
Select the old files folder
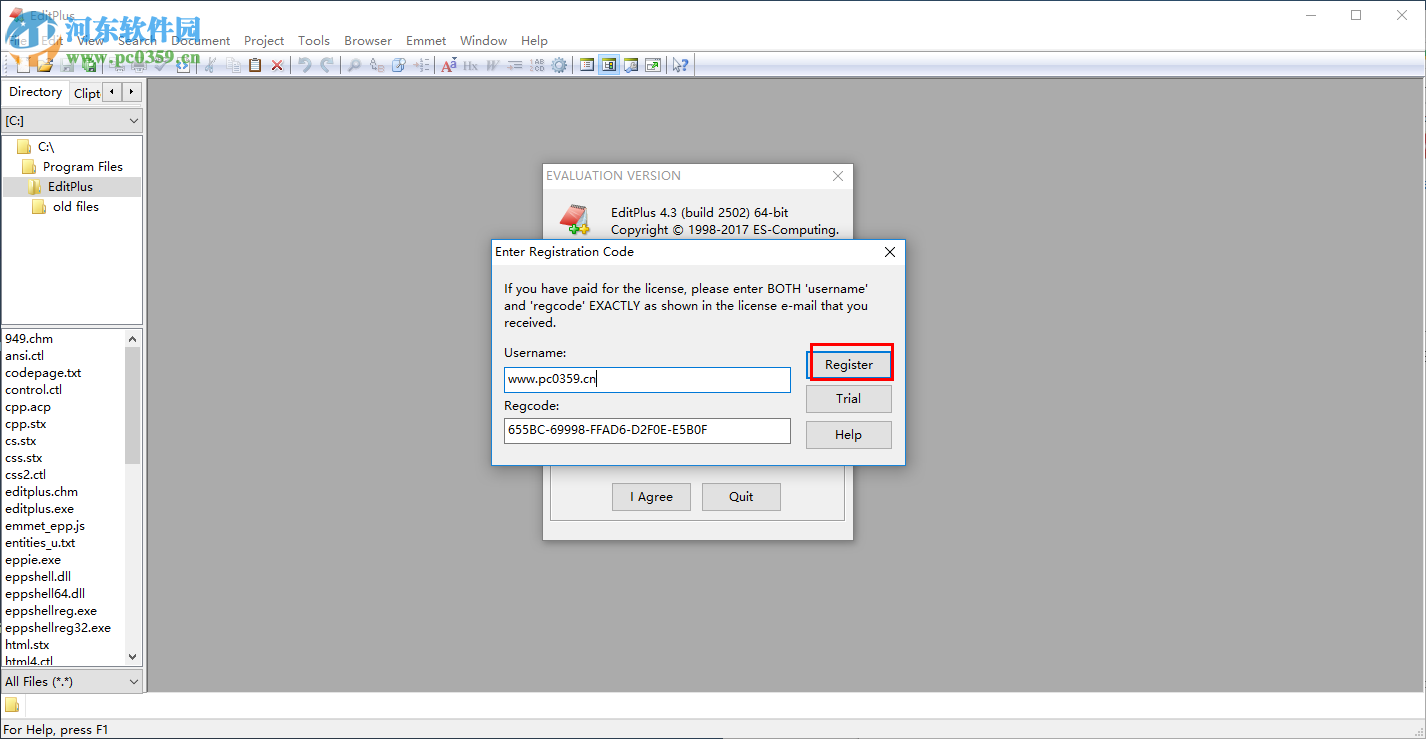tap(66, 207)
